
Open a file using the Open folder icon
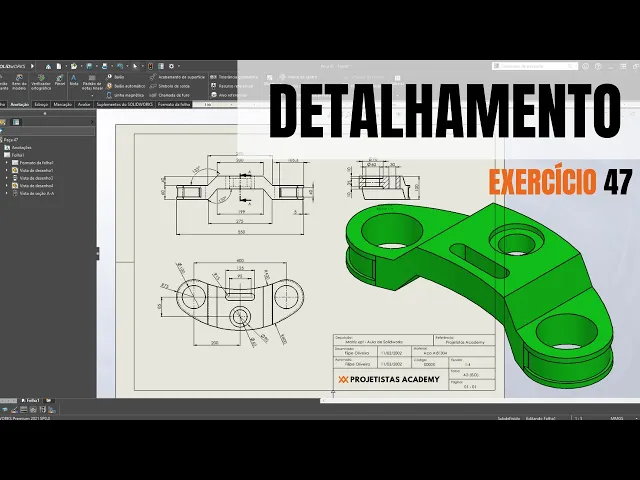74,66
